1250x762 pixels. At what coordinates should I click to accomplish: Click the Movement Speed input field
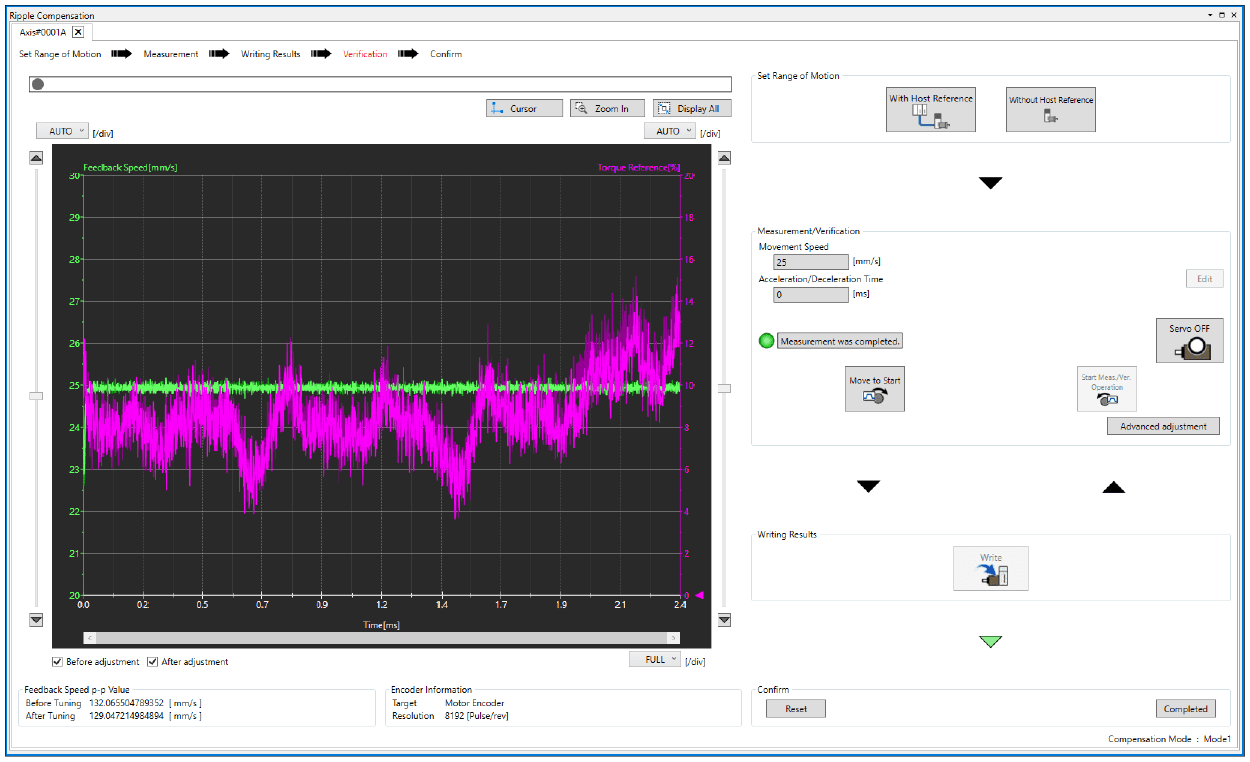(x=810, y=262)
